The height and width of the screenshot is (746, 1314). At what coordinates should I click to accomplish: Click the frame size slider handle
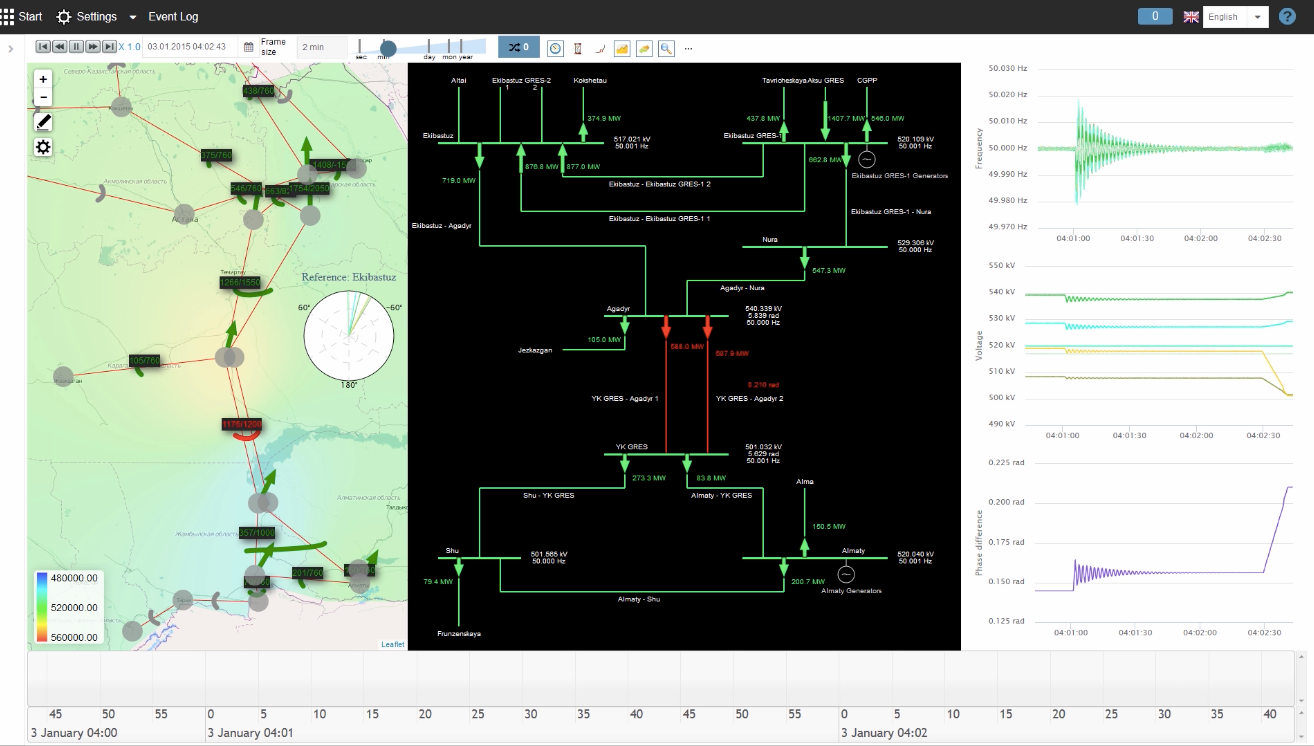tap(388, 47)
